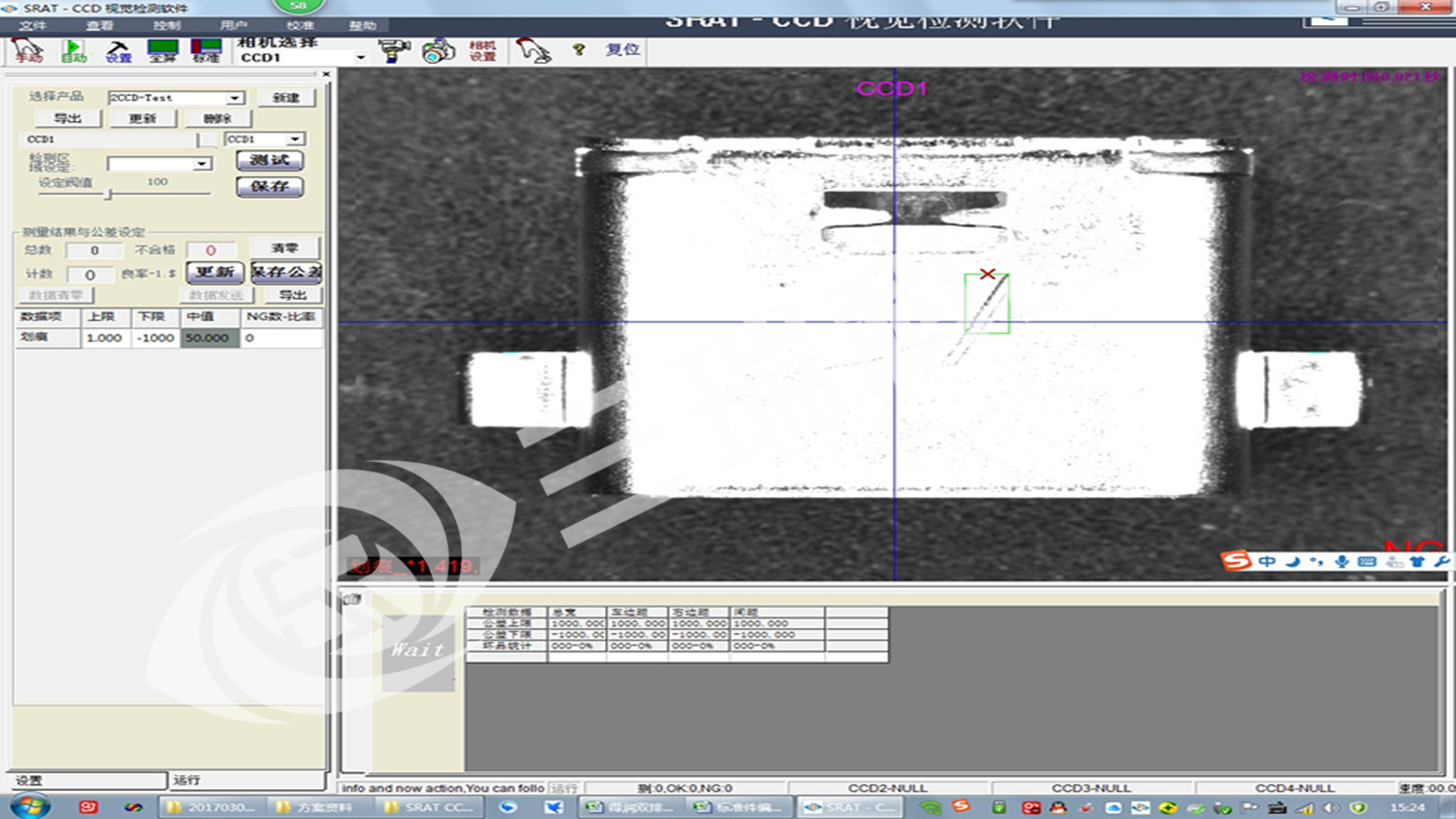Click the 手动 manual mode icon
1456x819 pixels.
(x=27, y=50)
